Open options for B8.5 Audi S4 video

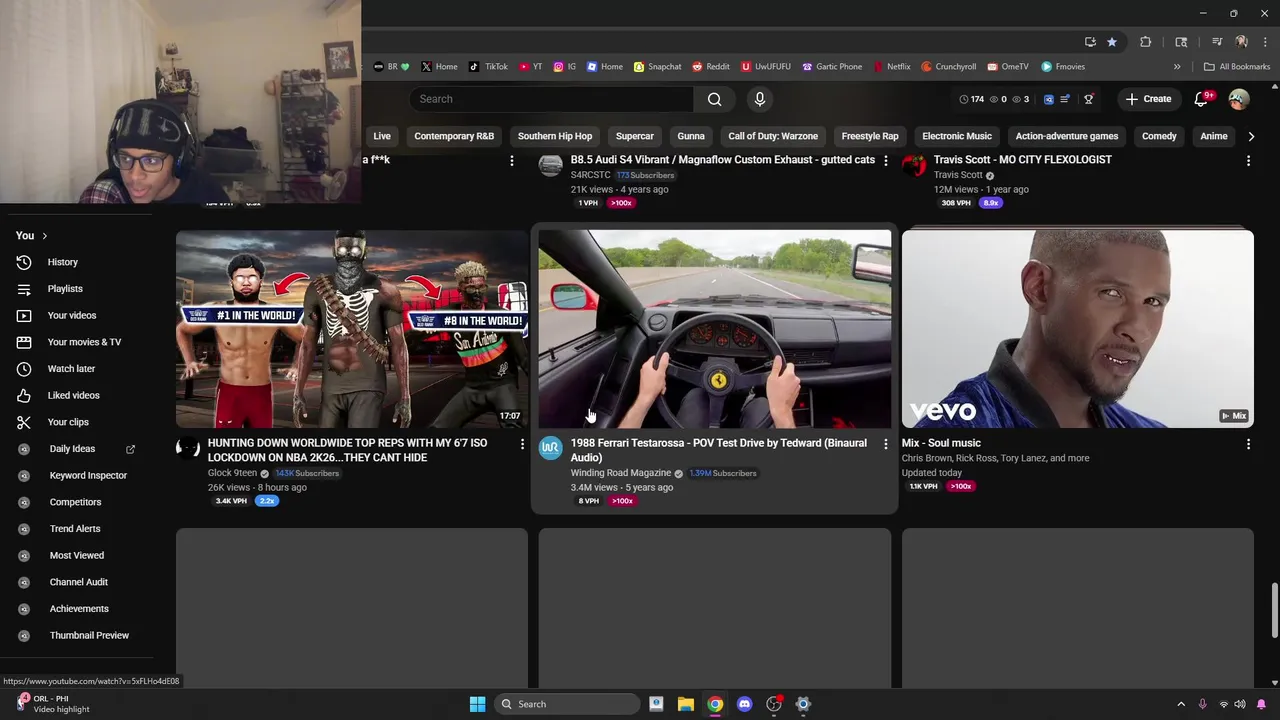point(885,160)
